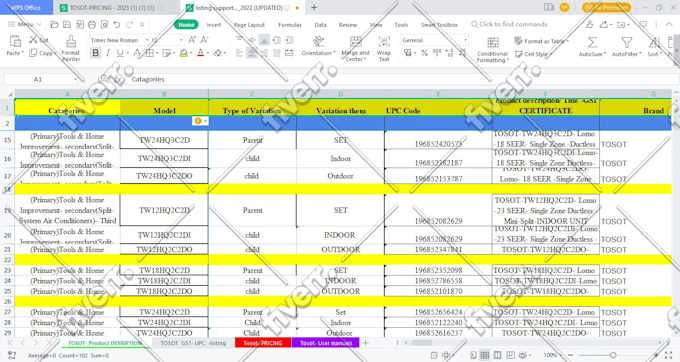Screen dimensions: 680x362
Task: Switch to Tosot- User manuals sheet tab
Action: (x=326, y=343)
